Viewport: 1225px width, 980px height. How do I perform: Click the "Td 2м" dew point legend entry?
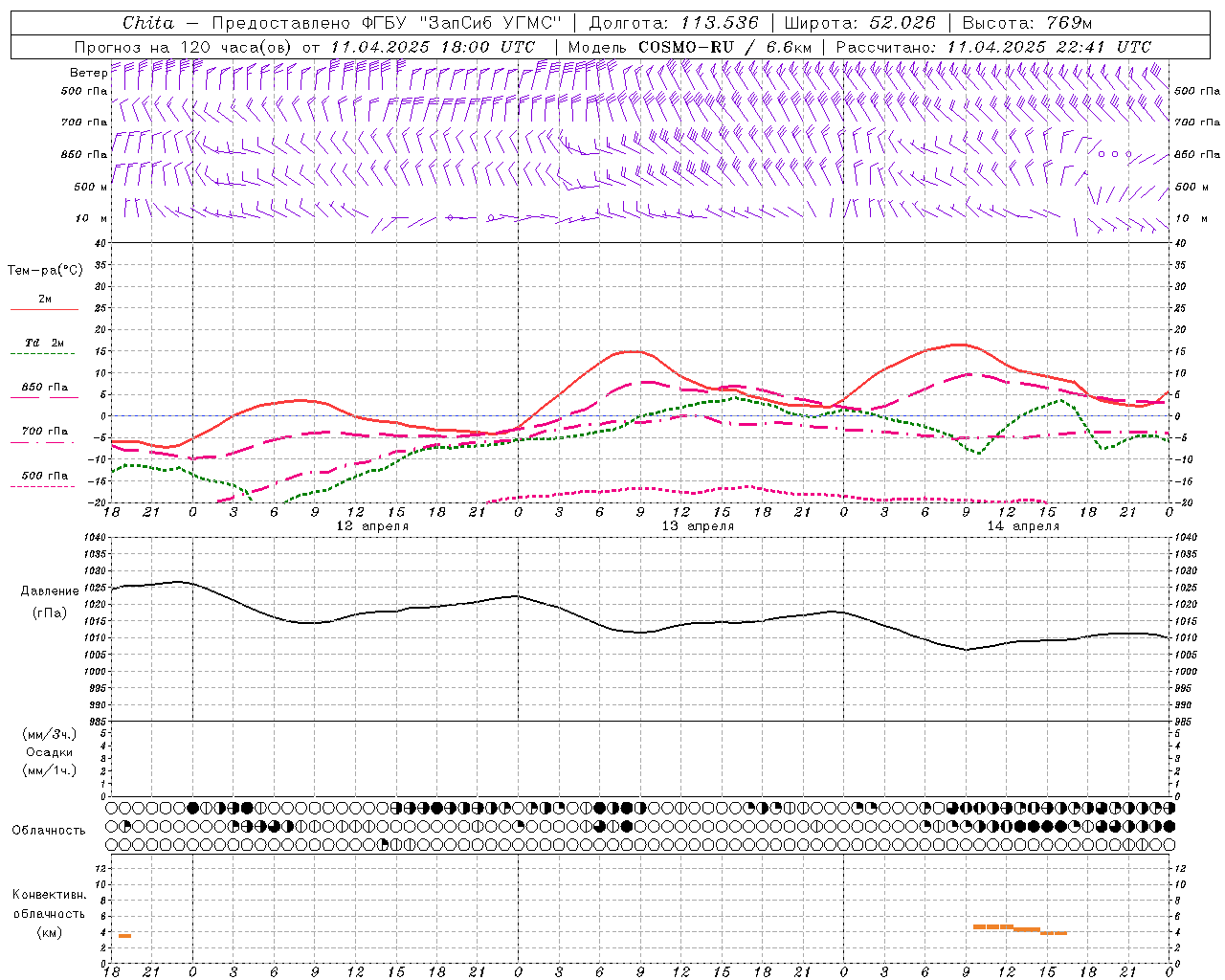click(45, 343)
